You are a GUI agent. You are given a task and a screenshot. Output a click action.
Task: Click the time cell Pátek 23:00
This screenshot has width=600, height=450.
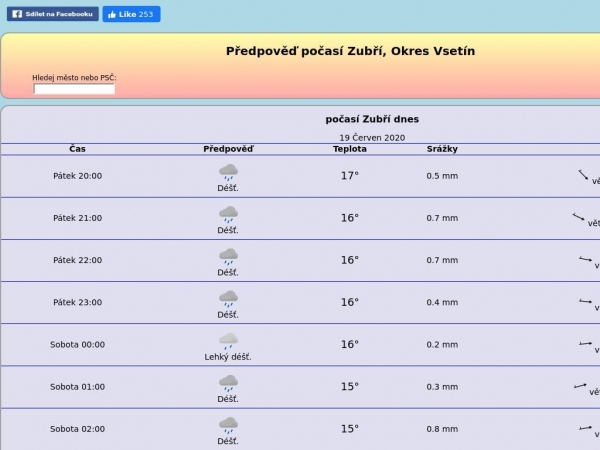[x=77, y=302]
